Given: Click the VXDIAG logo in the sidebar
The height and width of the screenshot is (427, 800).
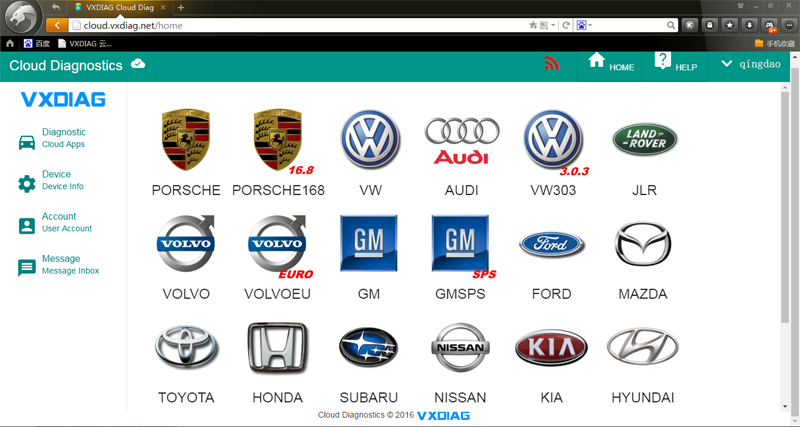Looking at the screenshot, I should 63,99.
